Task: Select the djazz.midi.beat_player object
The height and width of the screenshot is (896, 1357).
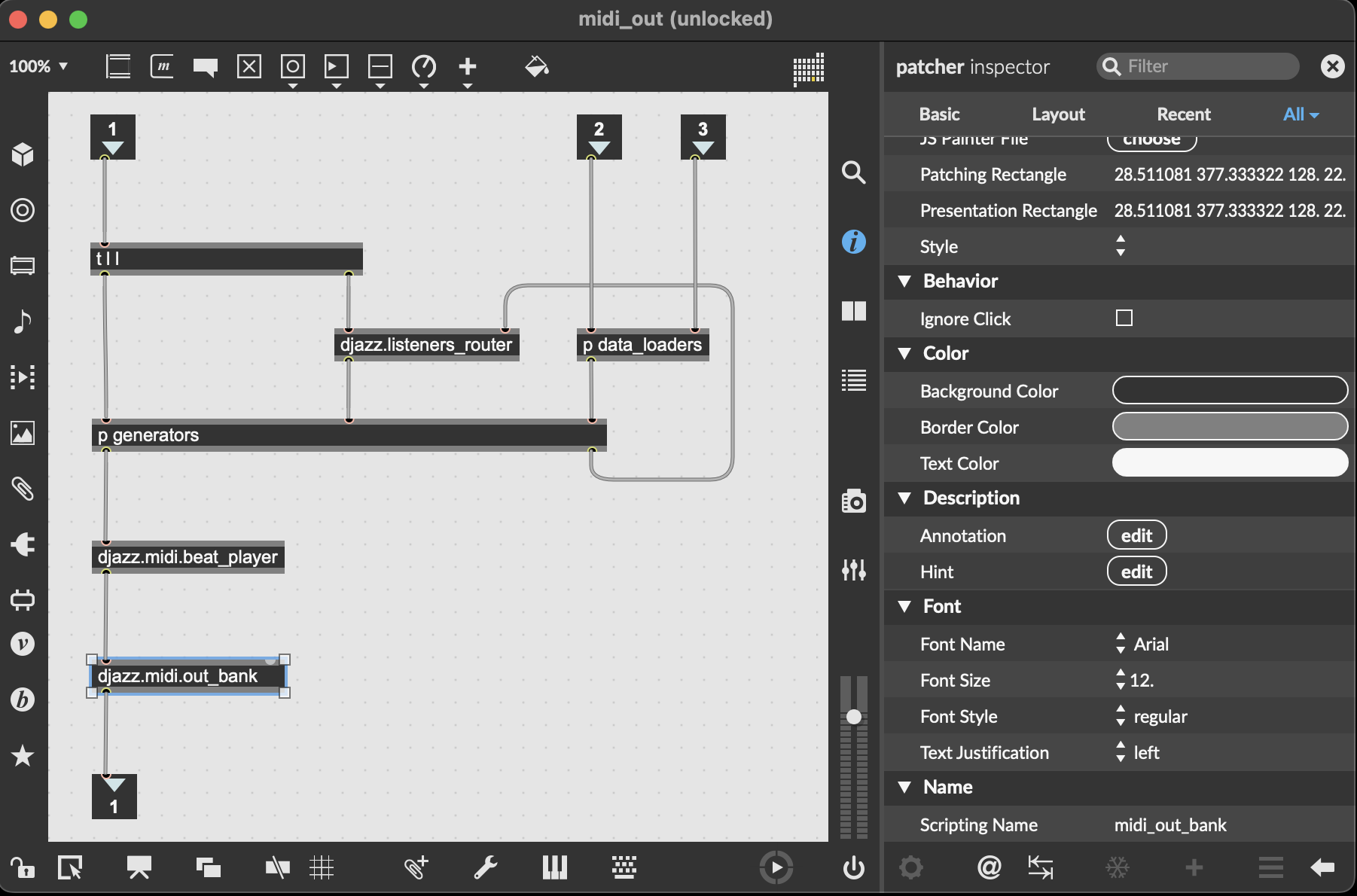Action: pos(188,557)
